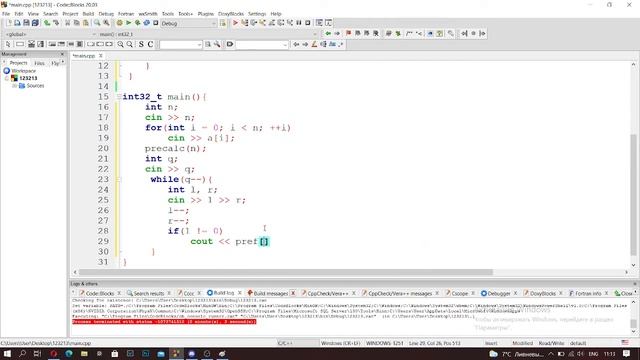
Task: Close the Management panel
Action: (62, 54)
